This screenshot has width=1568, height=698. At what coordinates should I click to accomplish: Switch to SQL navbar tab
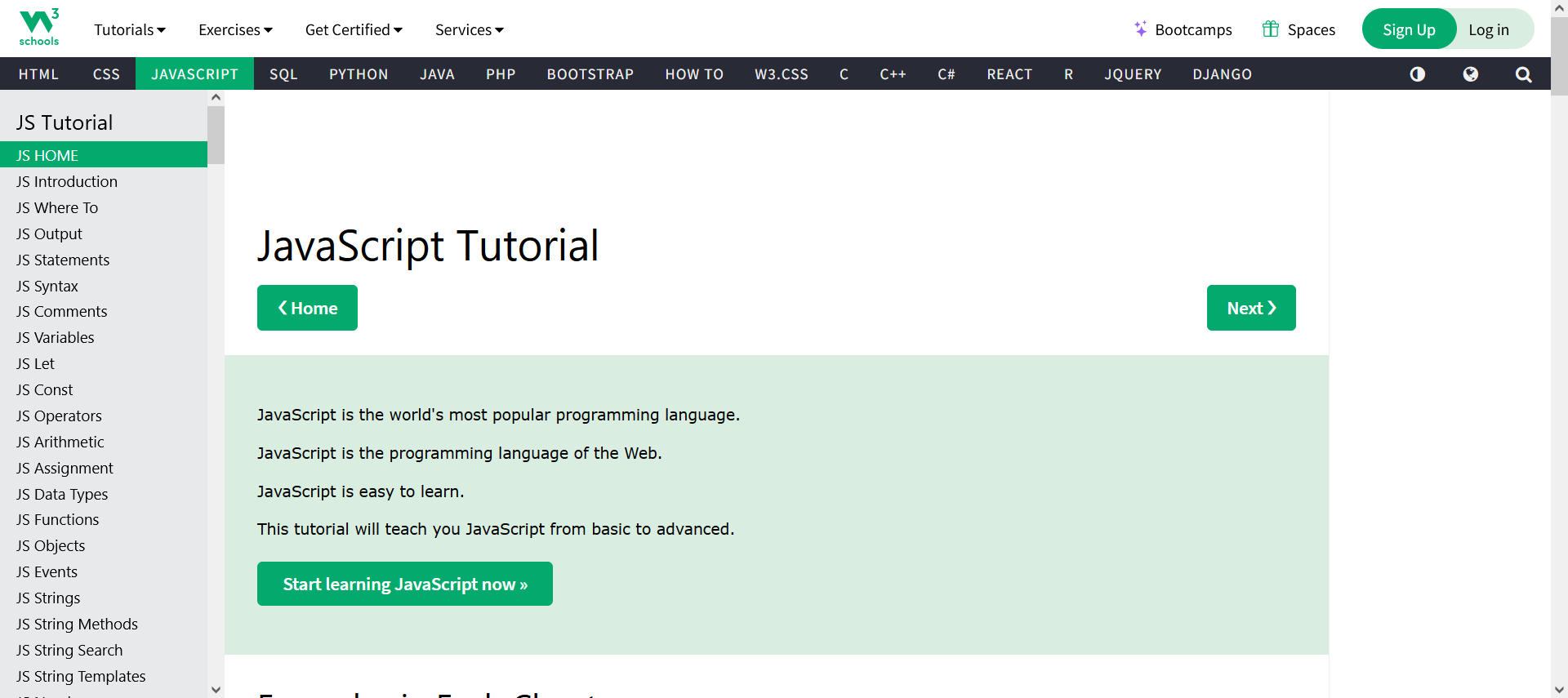coord(283,73)
